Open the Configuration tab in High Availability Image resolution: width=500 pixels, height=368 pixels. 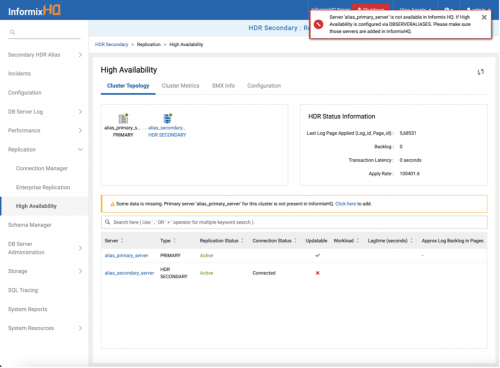[x=264, y=86]
